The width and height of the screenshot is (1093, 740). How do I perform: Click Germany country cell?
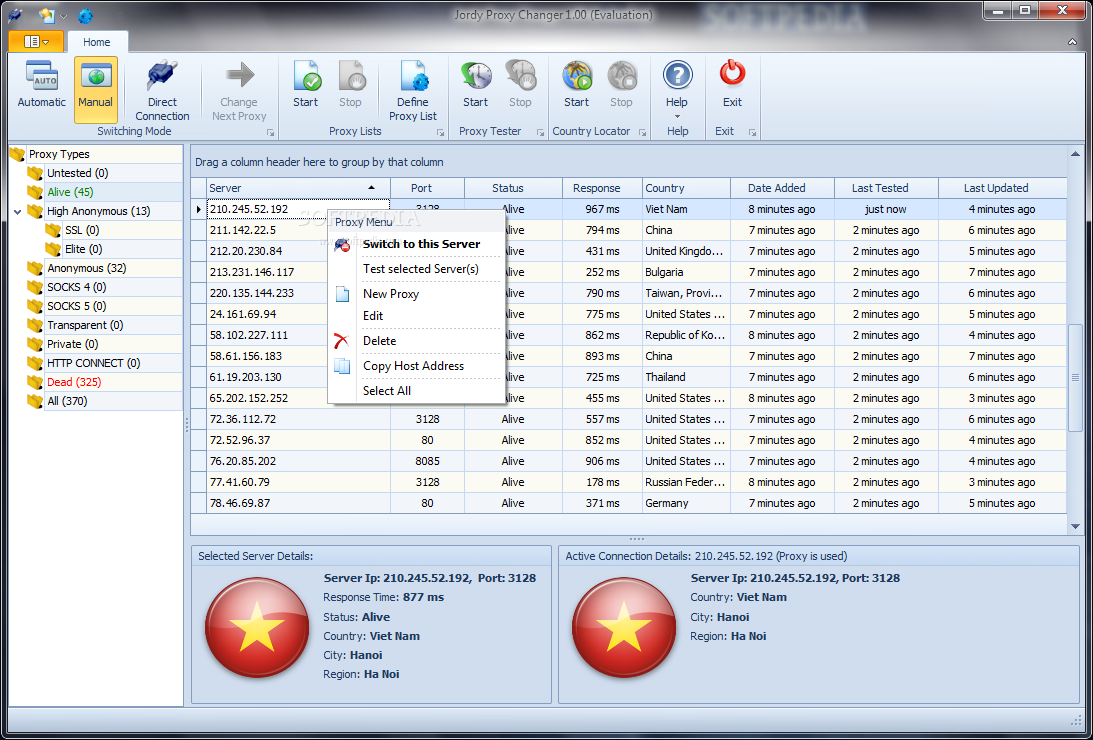pyautogui.click(x=686, y=503)
